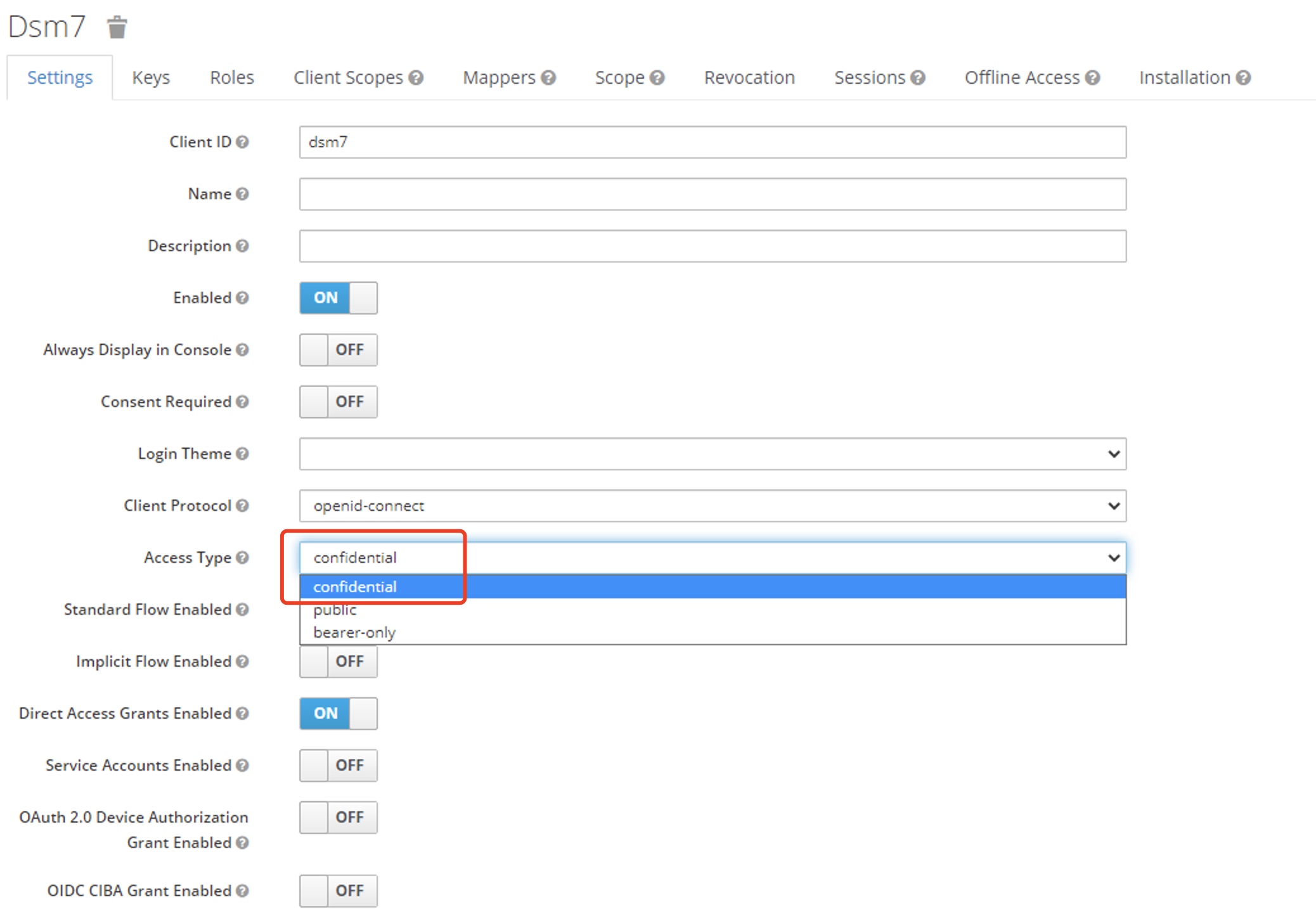Viewport: 1316px width, 909px height.
Task: Open the Installation tab
Action: click(1184, 78)
